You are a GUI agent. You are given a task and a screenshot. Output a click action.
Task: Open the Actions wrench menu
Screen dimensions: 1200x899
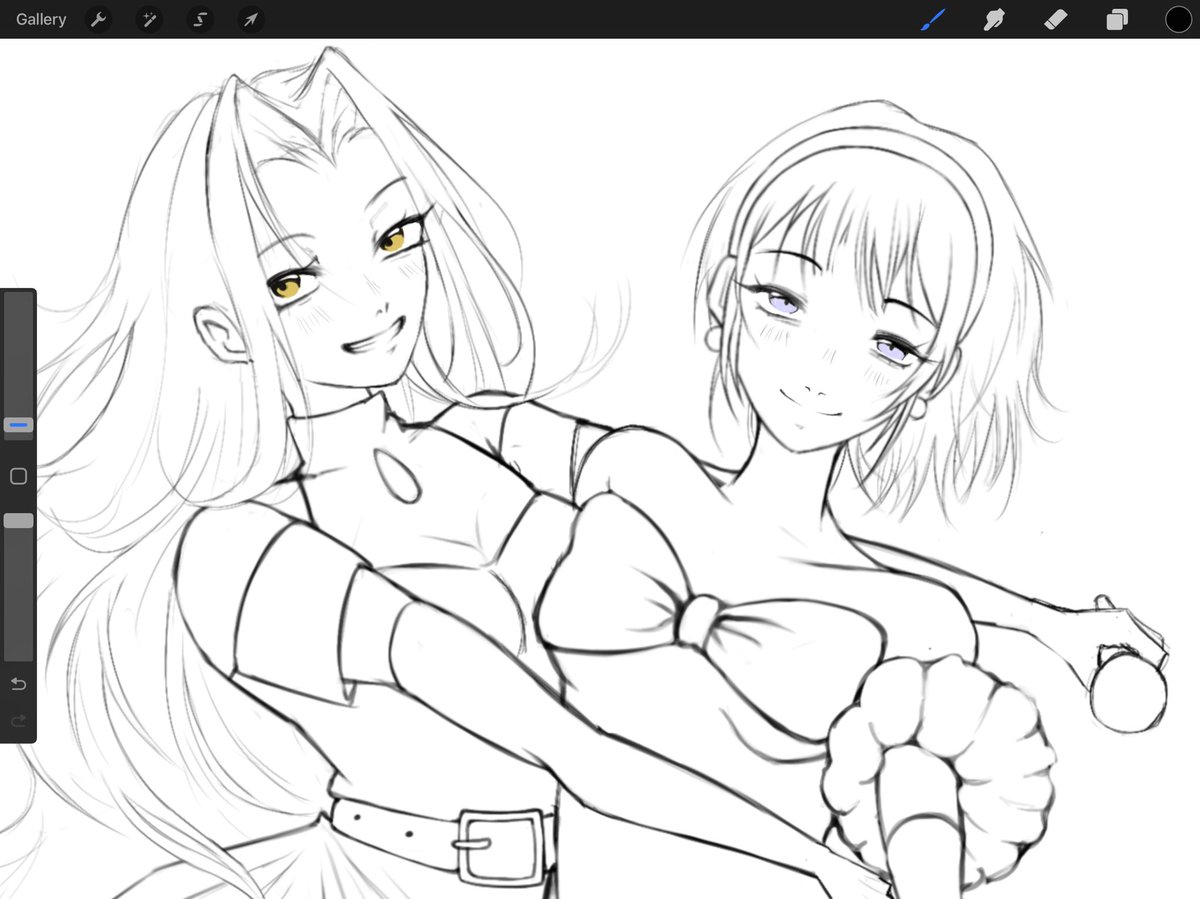[98, 19]
